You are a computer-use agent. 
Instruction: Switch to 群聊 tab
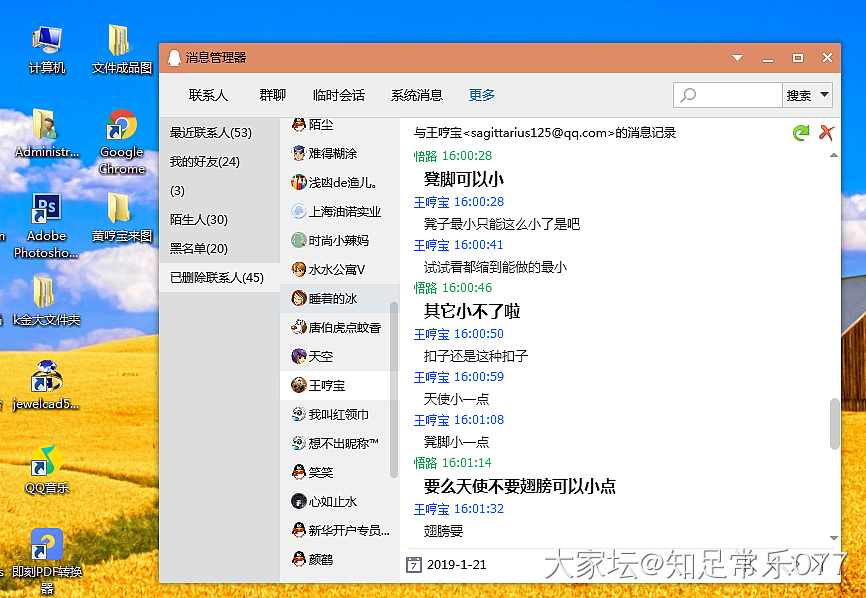click(x=272, y=95)
